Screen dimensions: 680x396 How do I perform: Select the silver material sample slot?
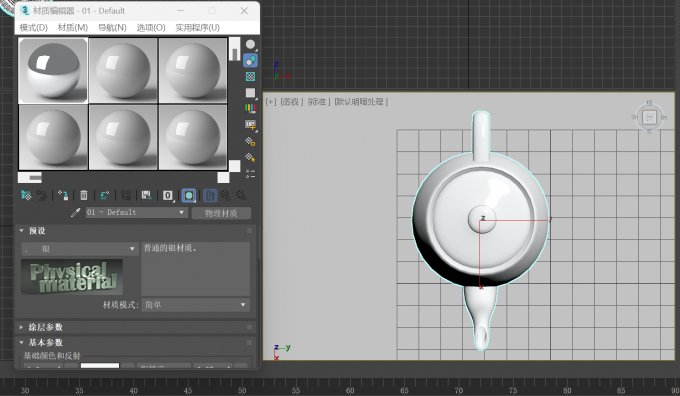[x=53, y=71]
